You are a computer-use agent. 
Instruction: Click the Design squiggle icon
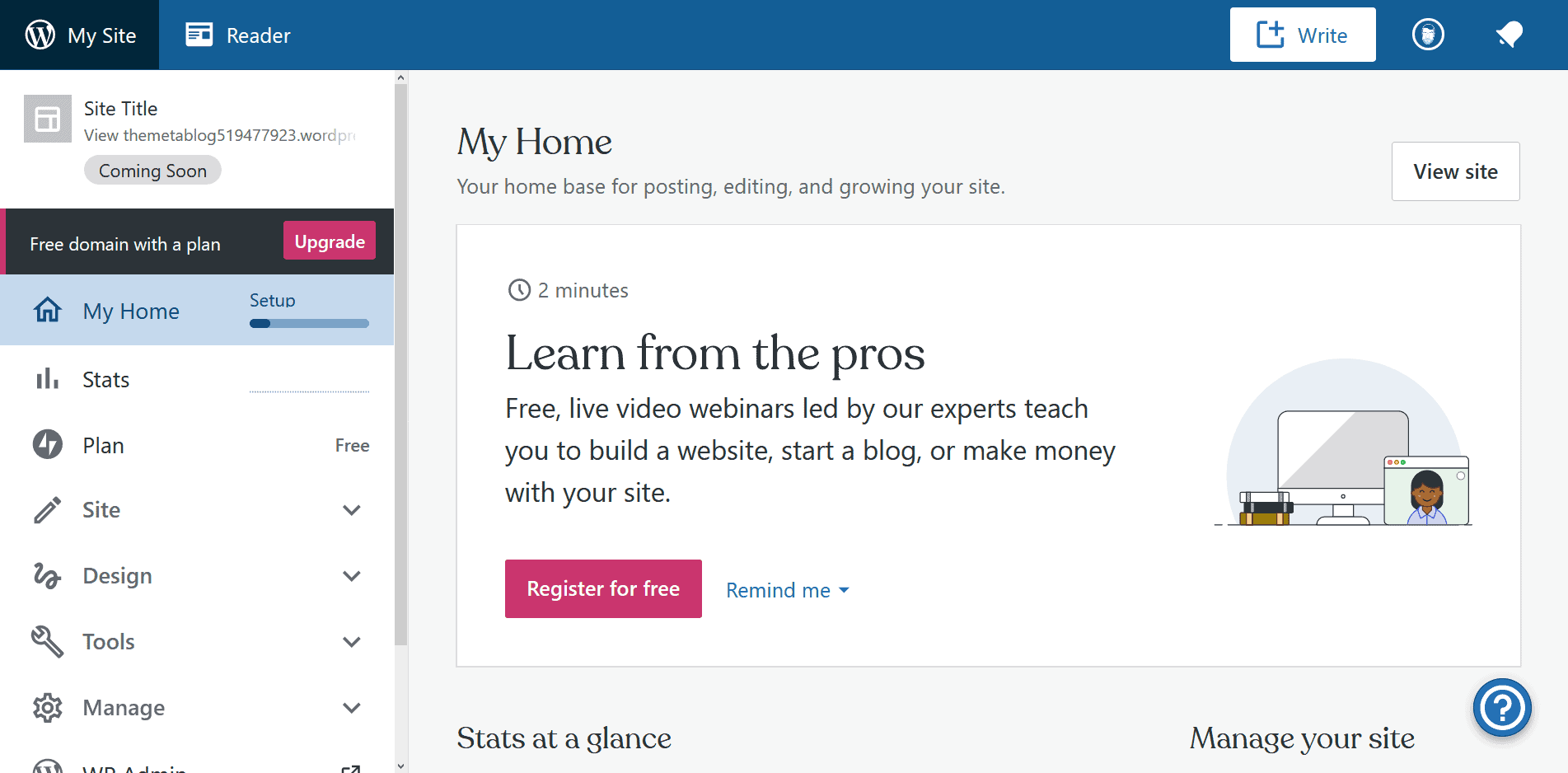[47, 575]
